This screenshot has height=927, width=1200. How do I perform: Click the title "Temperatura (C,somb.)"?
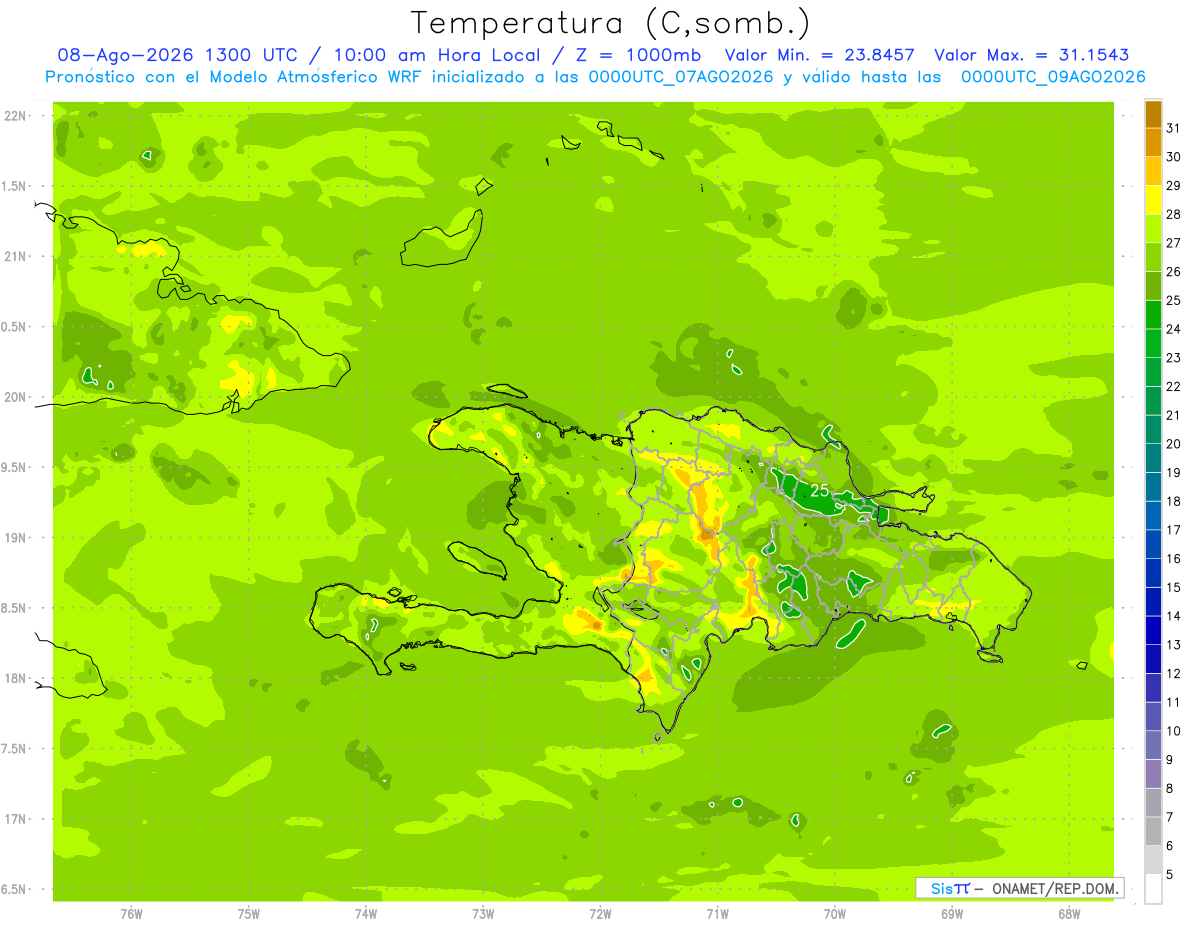click(x=611, y=23)
